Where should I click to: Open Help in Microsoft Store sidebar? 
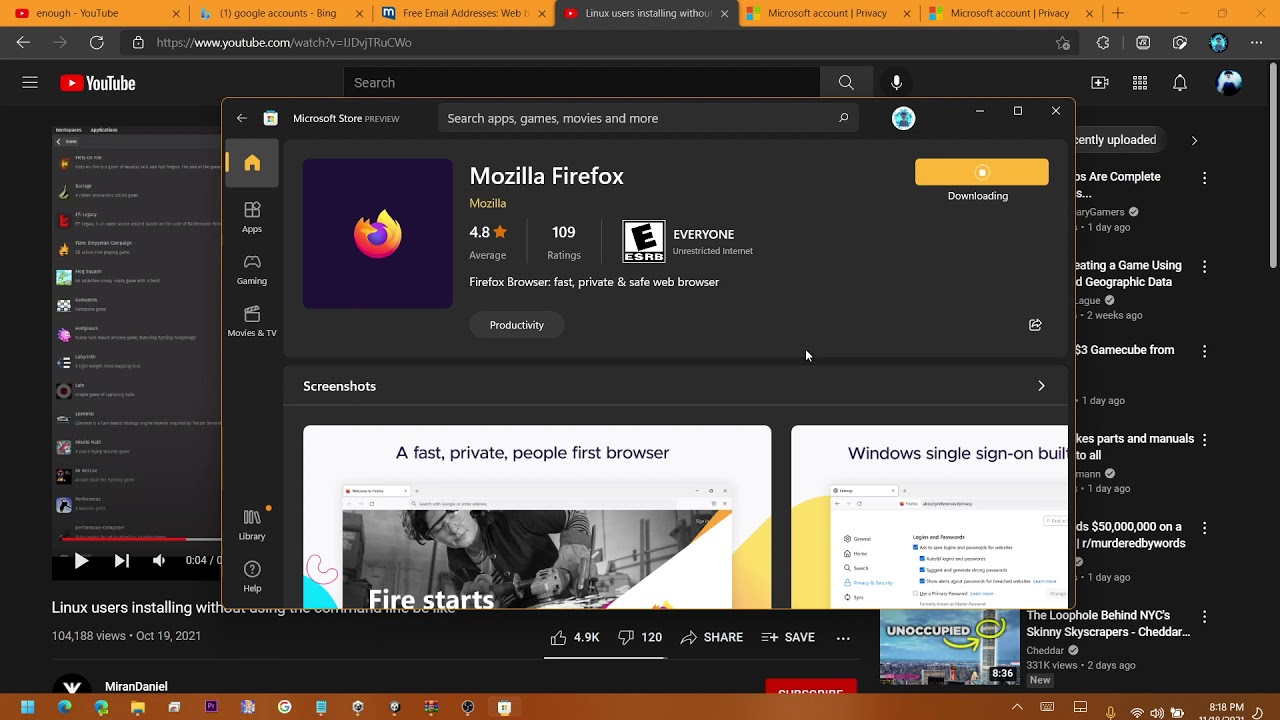(x=252, y=576)
